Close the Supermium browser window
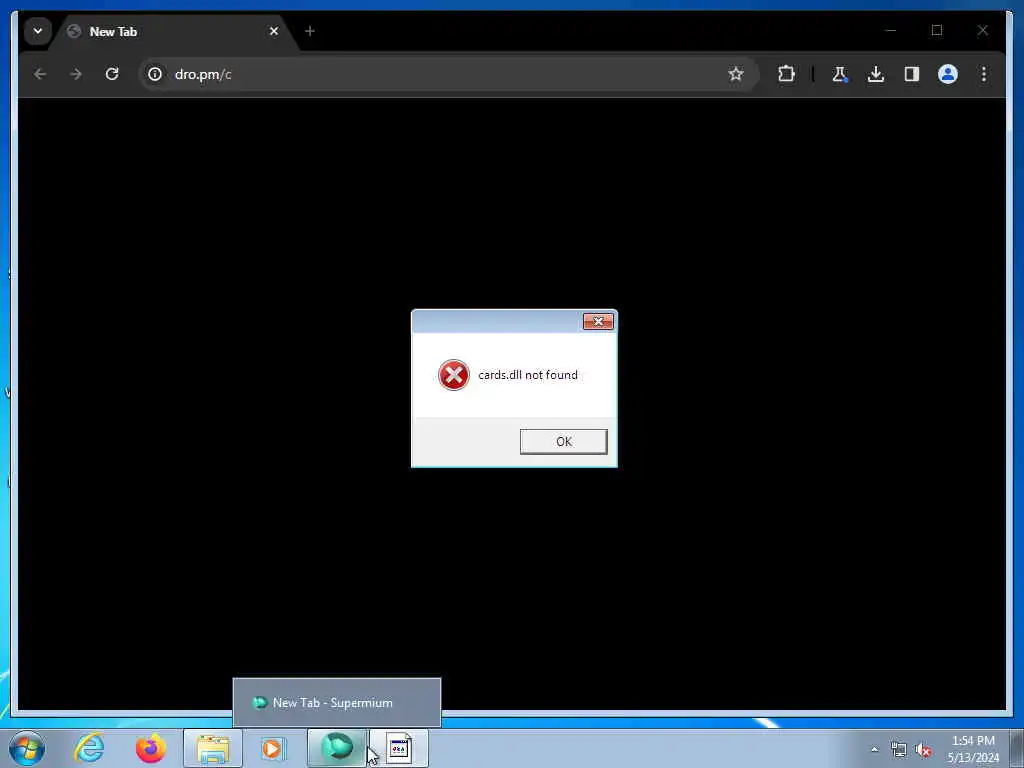 tap(982, 30)
